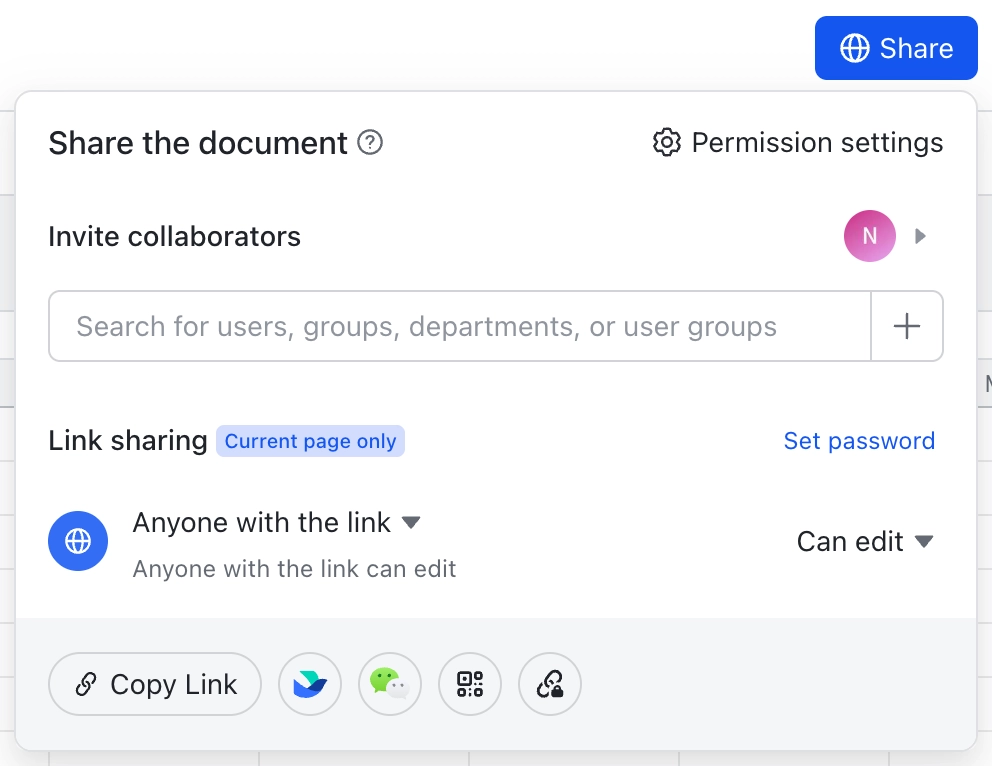The width and height of the screenshot is (992, 766).
Task: Click the N collaborator avatar
Action: [869, 236]
